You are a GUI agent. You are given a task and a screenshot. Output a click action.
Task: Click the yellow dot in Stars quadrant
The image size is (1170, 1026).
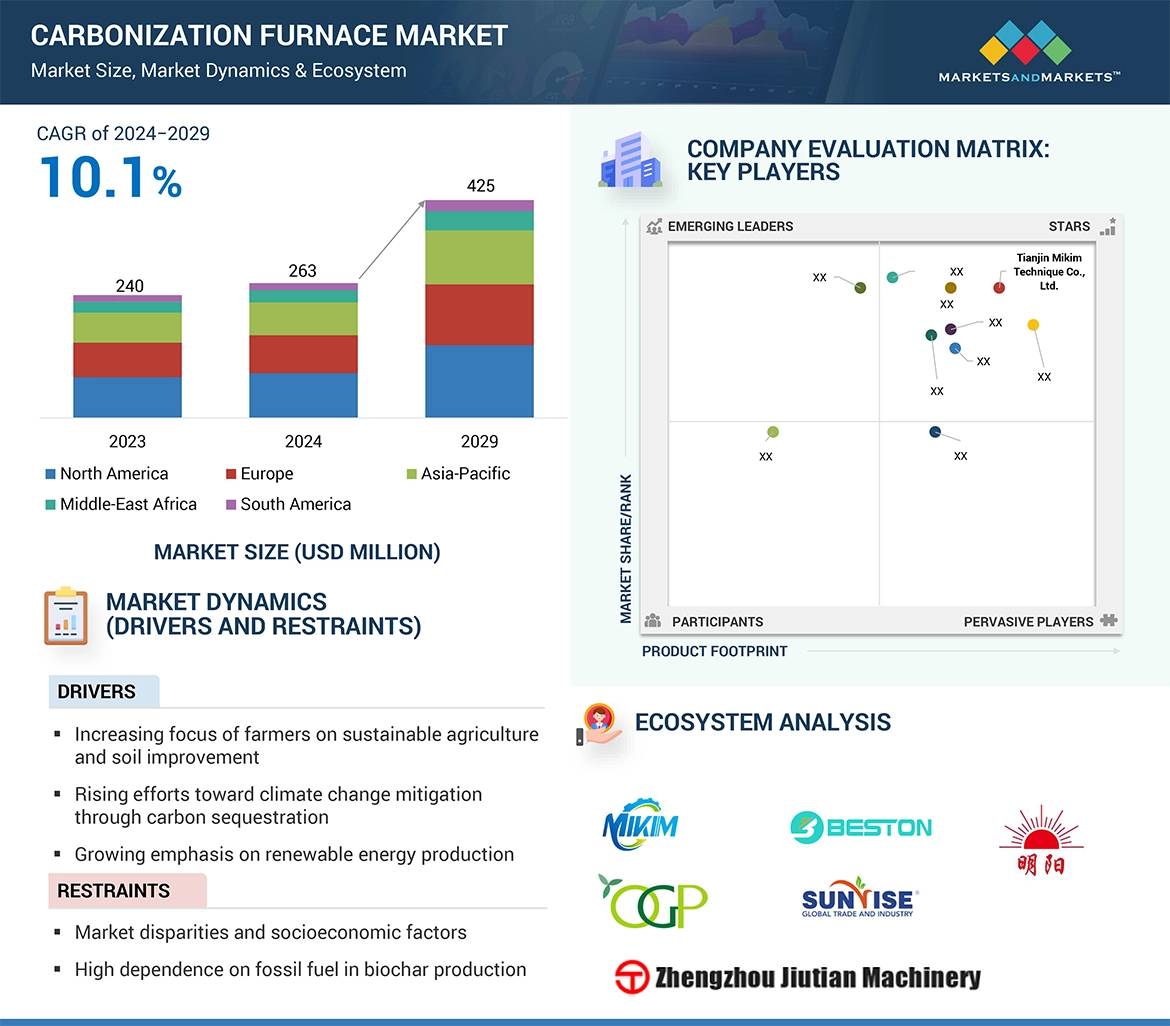(1033, 324)
